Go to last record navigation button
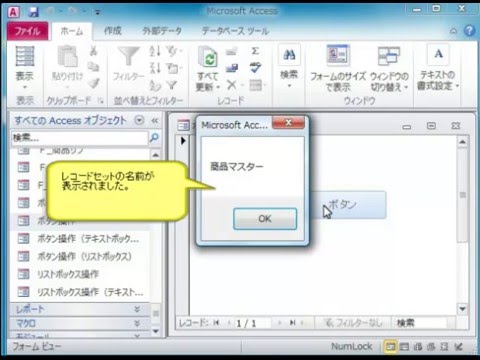This screenshot has width=480, height=360. pyautogui.click(x=292, y=323)
